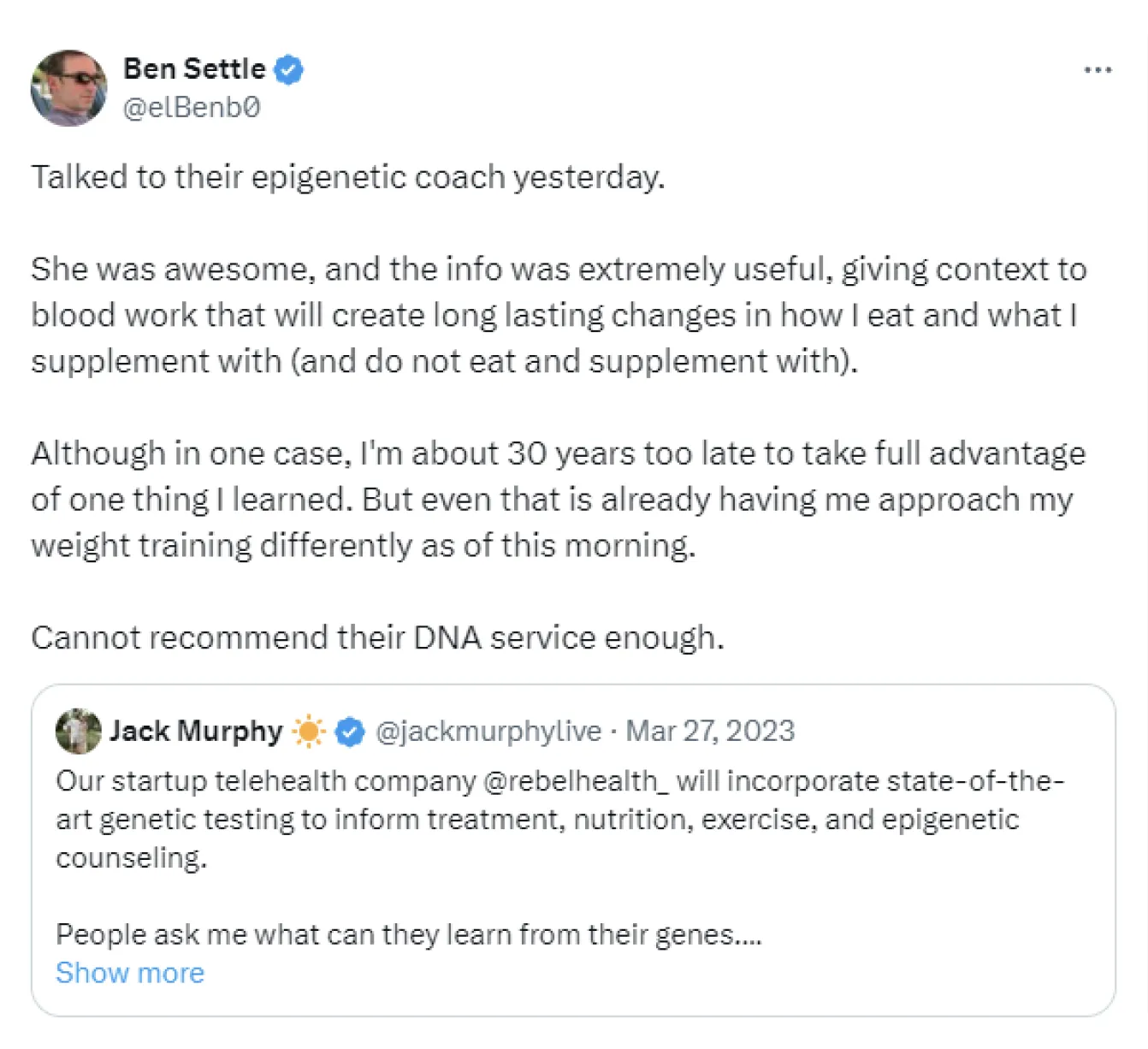Screen dimensions: 1148x1049
Task: Click the word "counseling." in quoted tweet
Action: (x=131, y=857)
